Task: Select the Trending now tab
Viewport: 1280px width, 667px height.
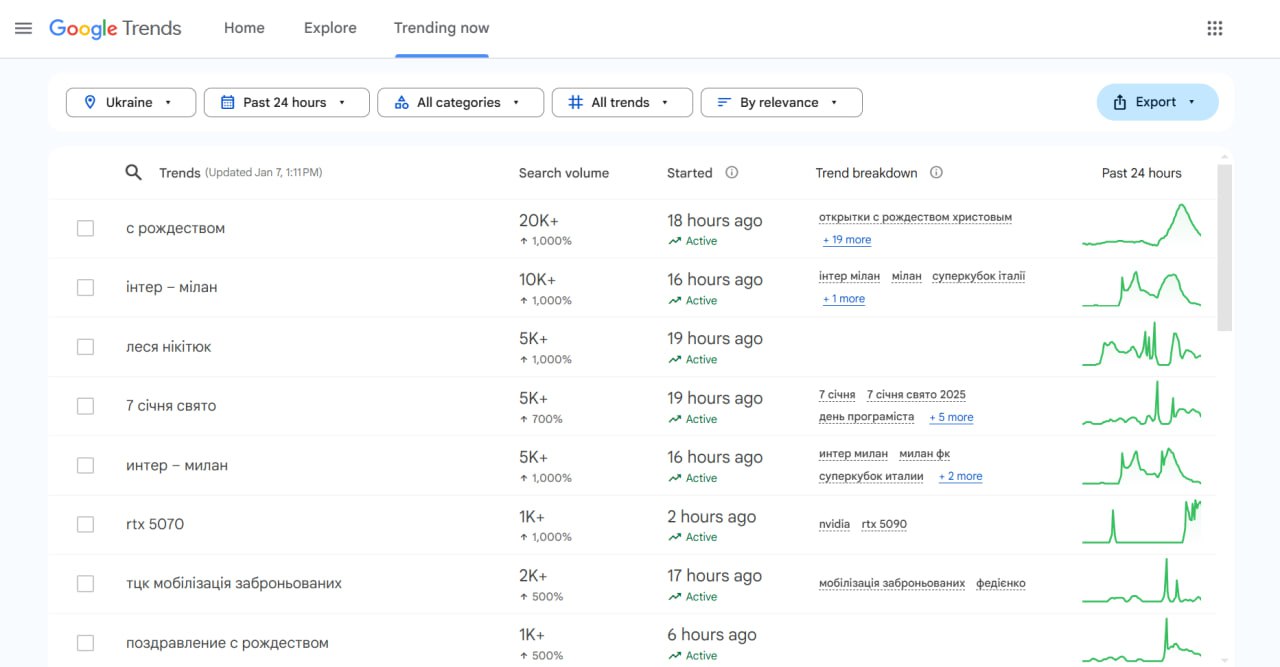Action: 442,28
